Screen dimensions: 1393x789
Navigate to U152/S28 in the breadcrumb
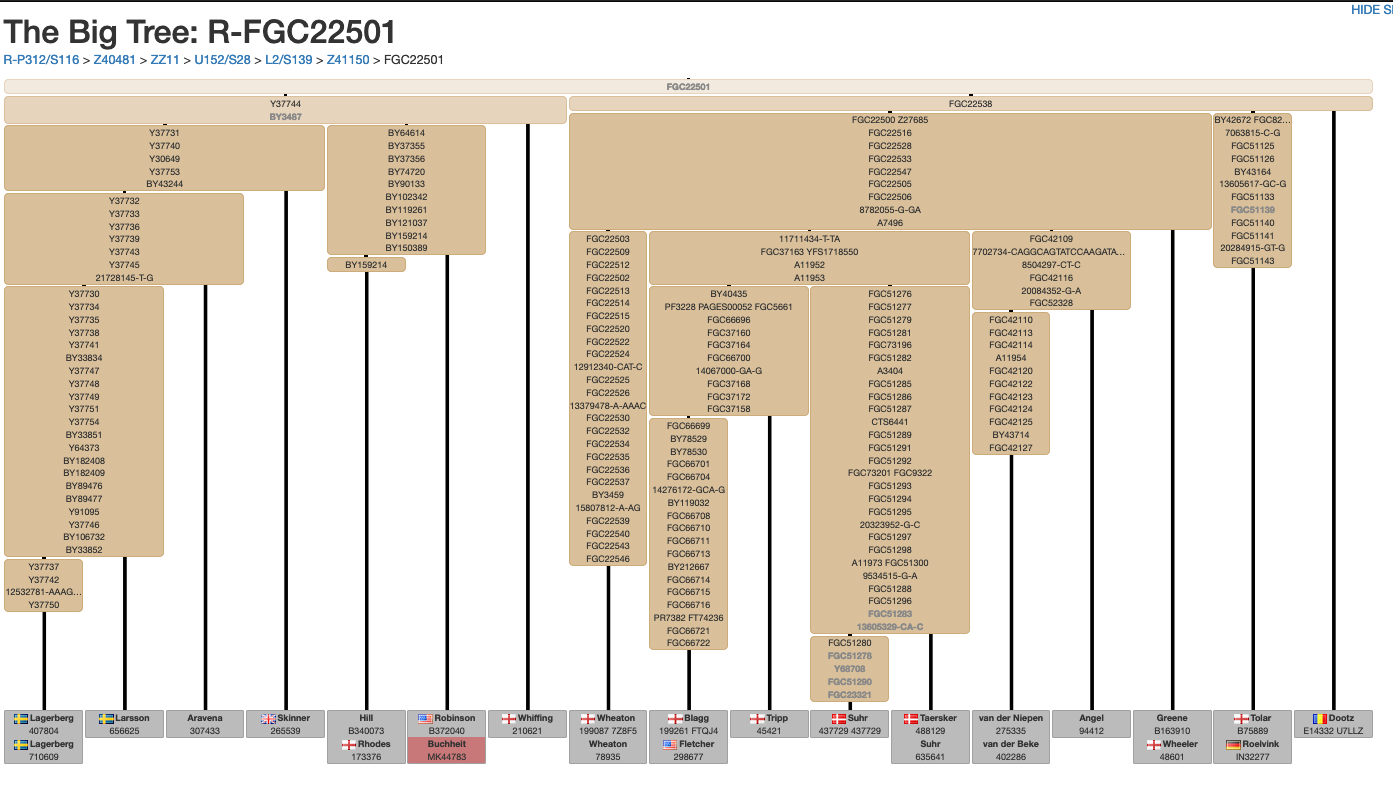coord(222,60)
